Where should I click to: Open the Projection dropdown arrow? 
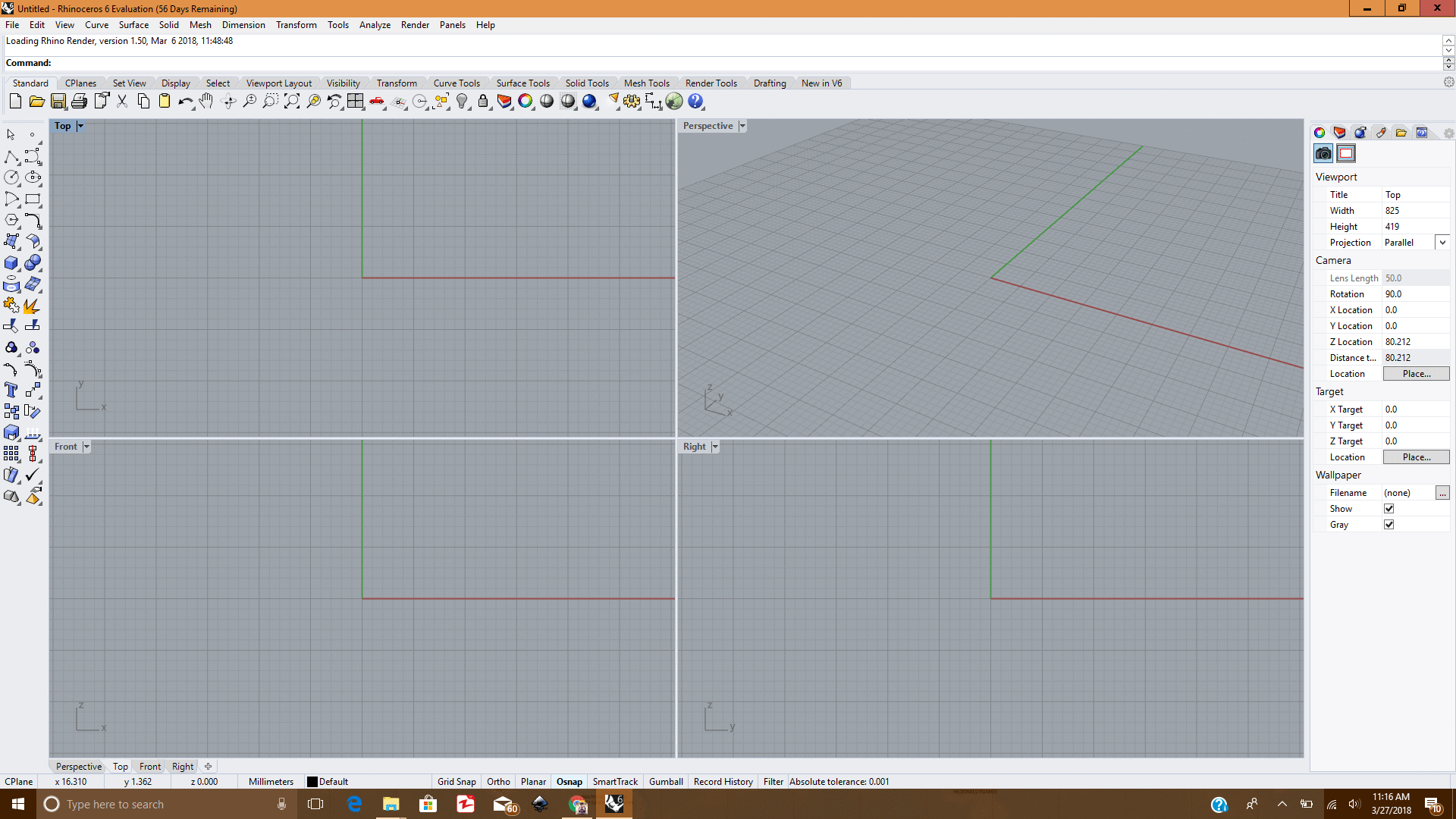click(1442, 243)
